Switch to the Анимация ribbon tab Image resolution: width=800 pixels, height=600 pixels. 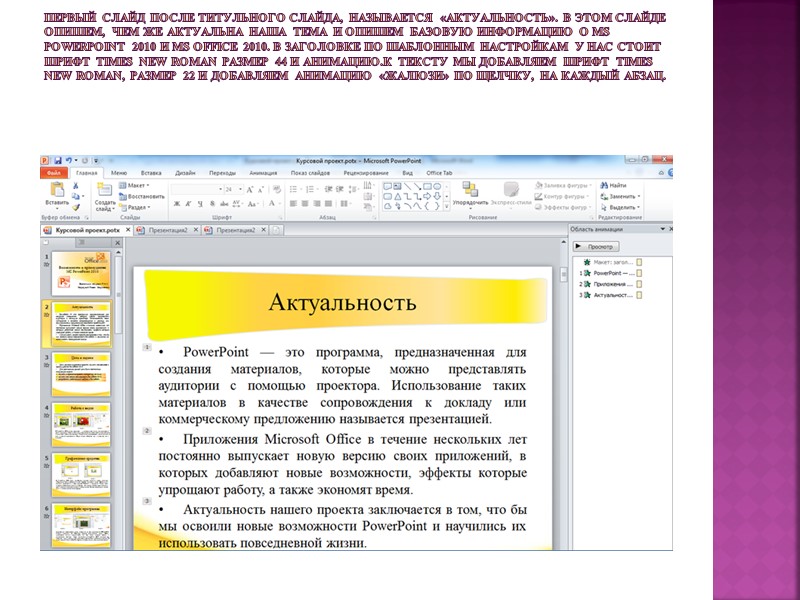click(263, 173)
